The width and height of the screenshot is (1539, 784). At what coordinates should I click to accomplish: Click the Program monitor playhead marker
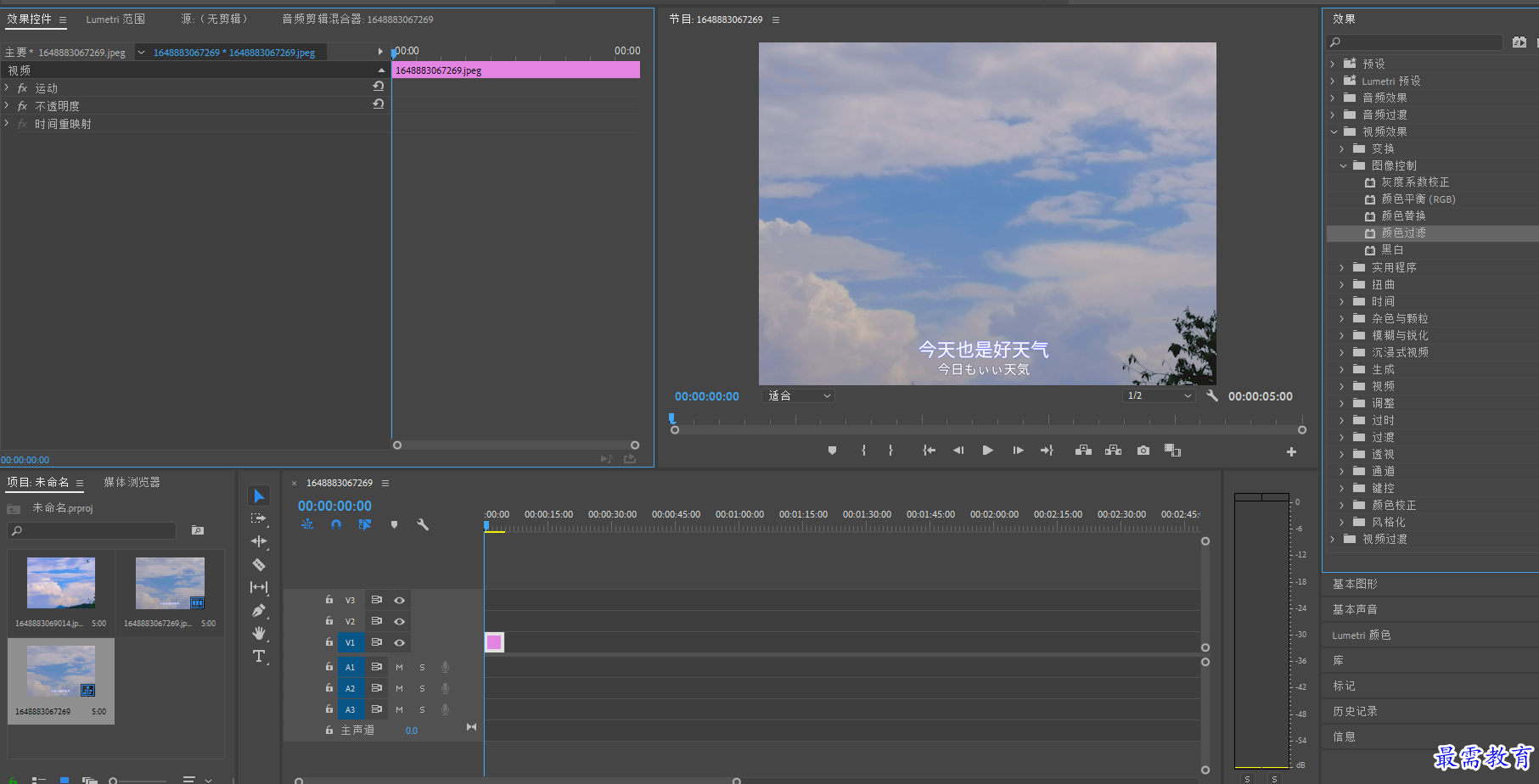671,417
